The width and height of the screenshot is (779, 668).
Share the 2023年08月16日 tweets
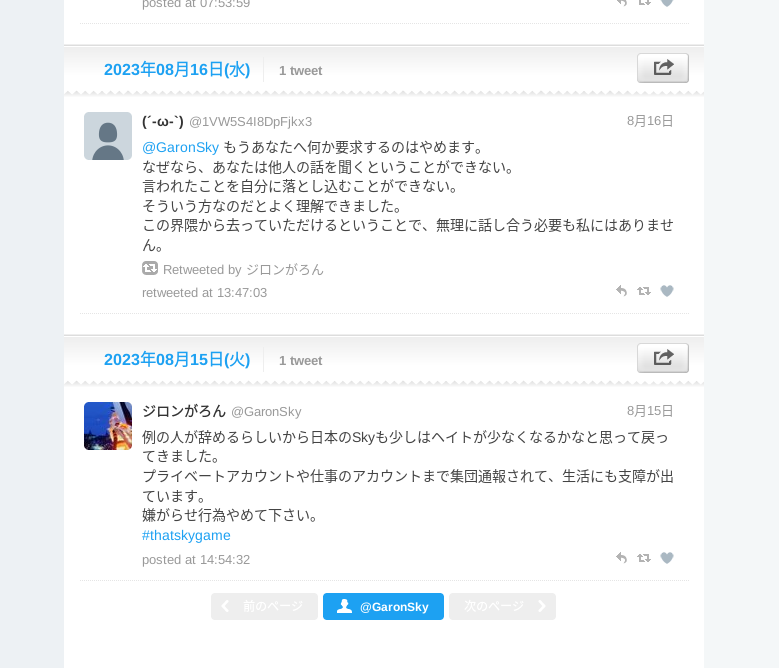(662, 68)
